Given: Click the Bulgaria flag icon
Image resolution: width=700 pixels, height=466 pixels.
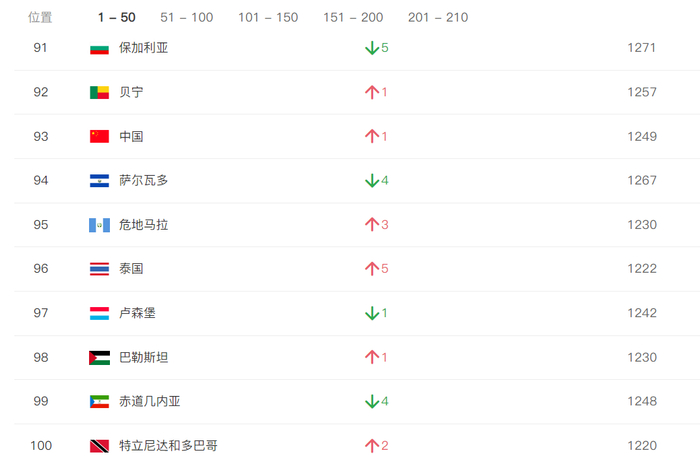Looking at the screenshot, I should (99, 48).
